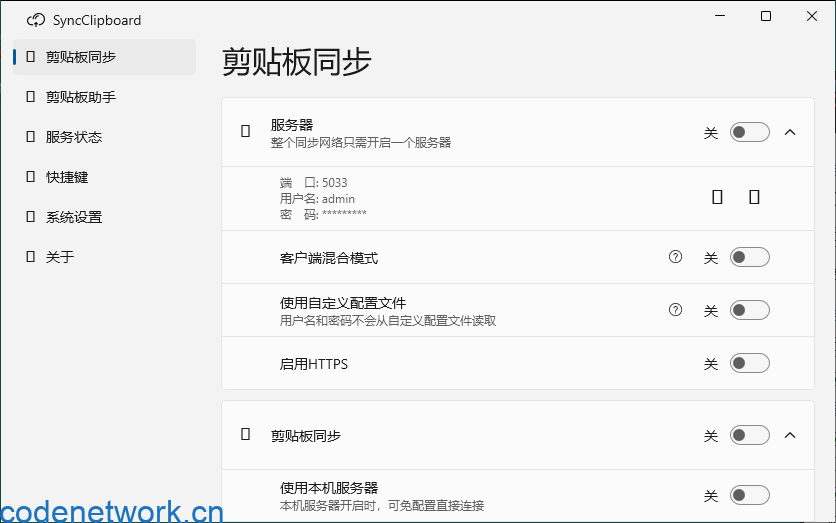Open 剪贴板助手 in the sidebar

click(x=104, y=97)
